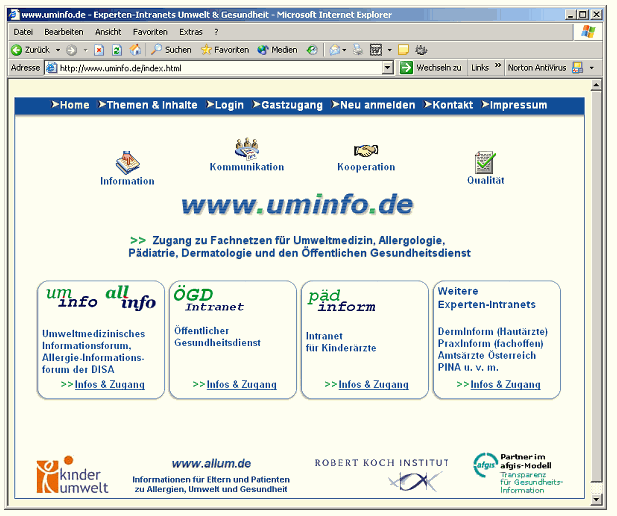Click the Internet Explorer title bar icon

coord(14,15)
